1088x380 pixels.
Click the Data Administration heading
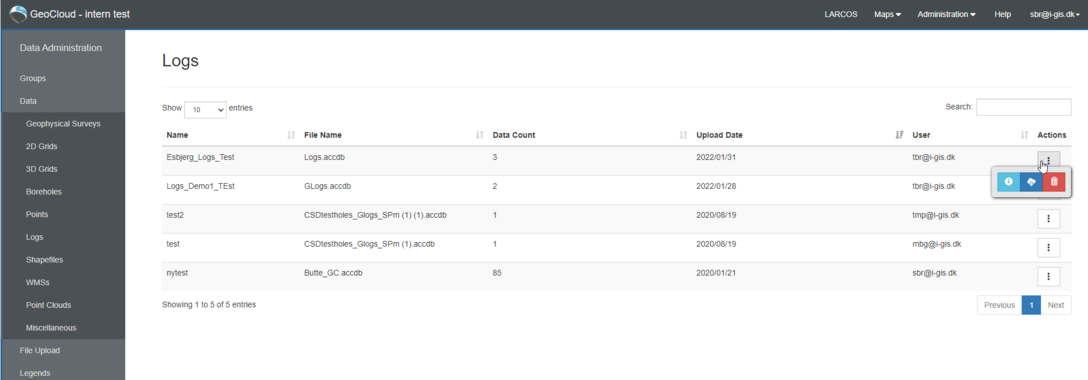coord(61,48)
